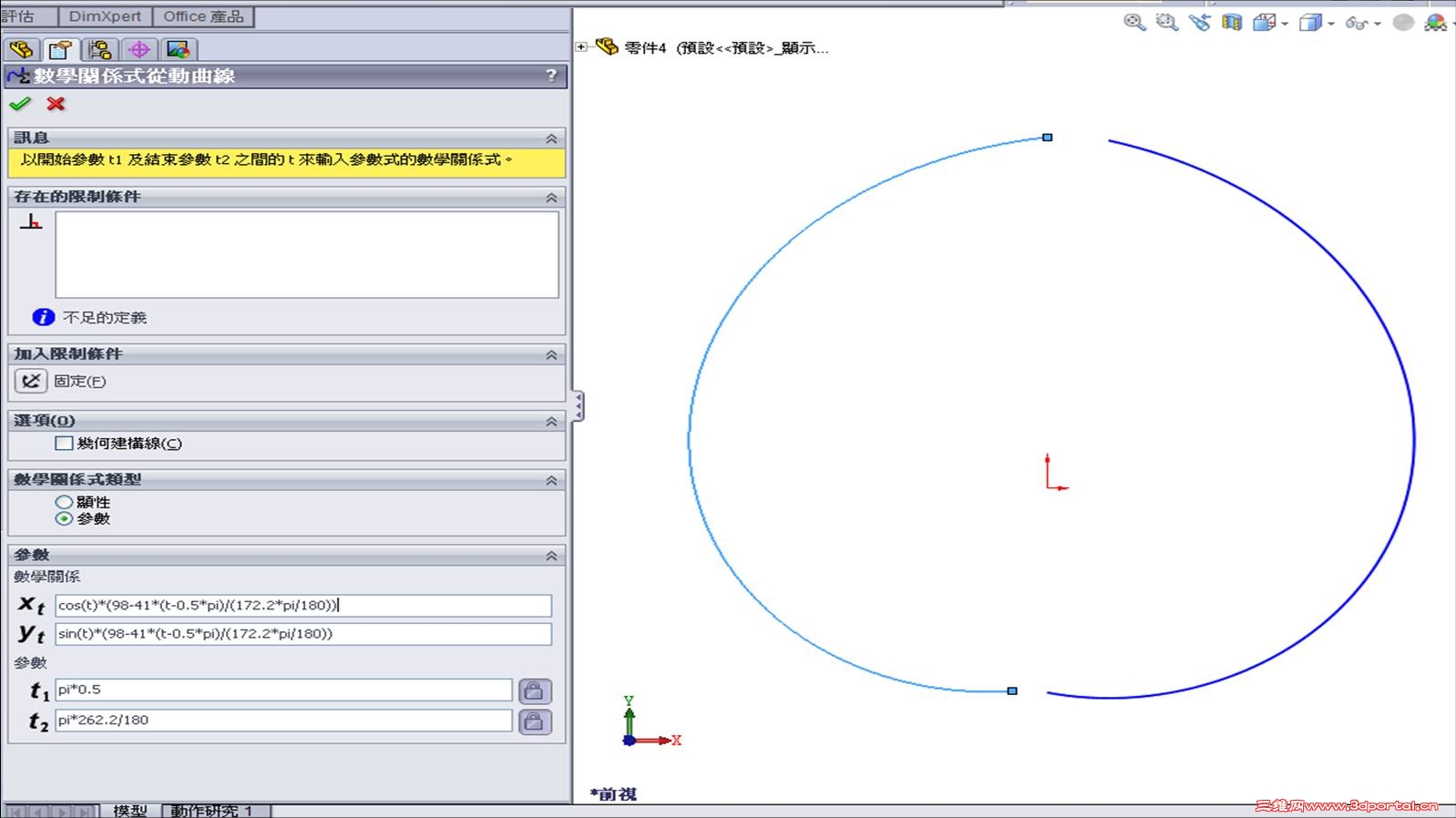This screenshot has height=818, width=1456.
Task: Switch to the DimXpert tab
Action: (x=105, y=16)
